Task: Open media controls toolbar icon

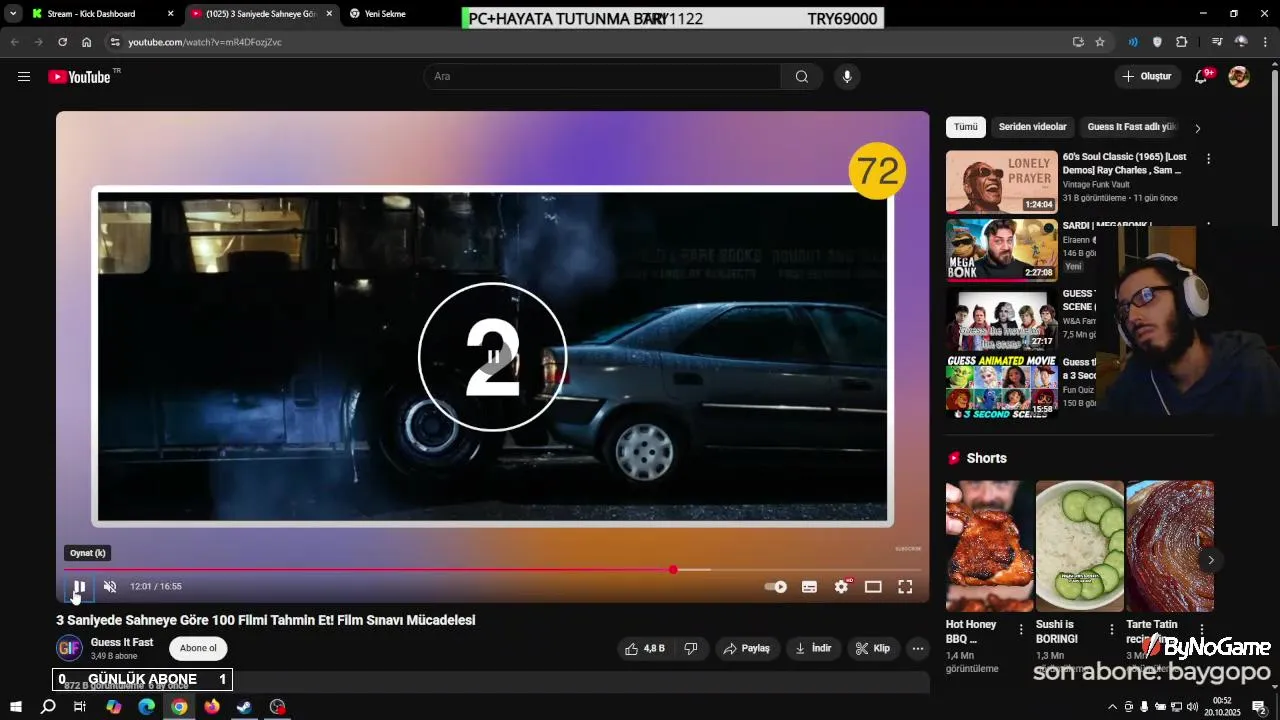Action: tap(1217, 42)
